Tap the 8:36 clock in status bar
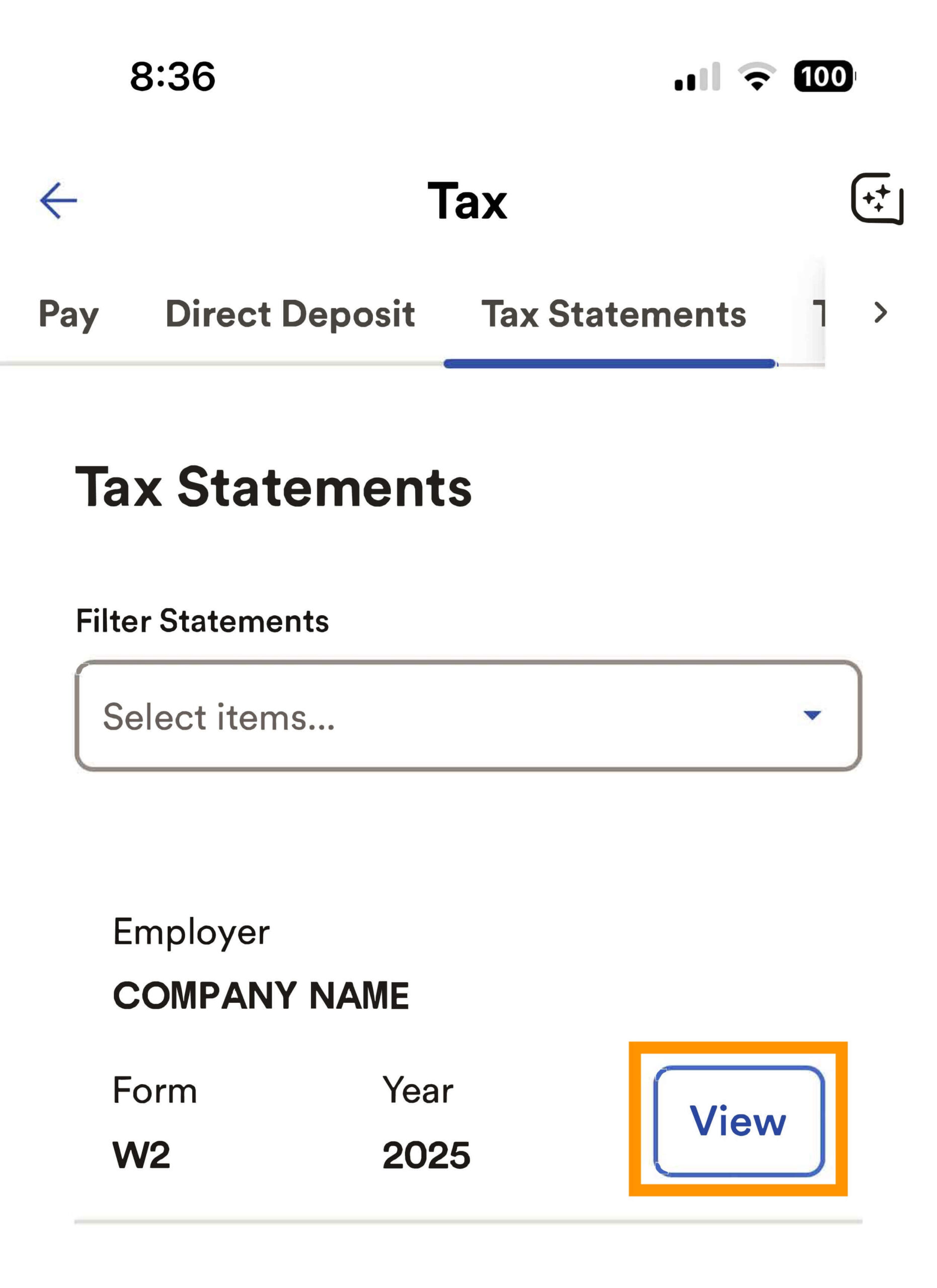The image size is (937, 1288). [x=173, y=76]
